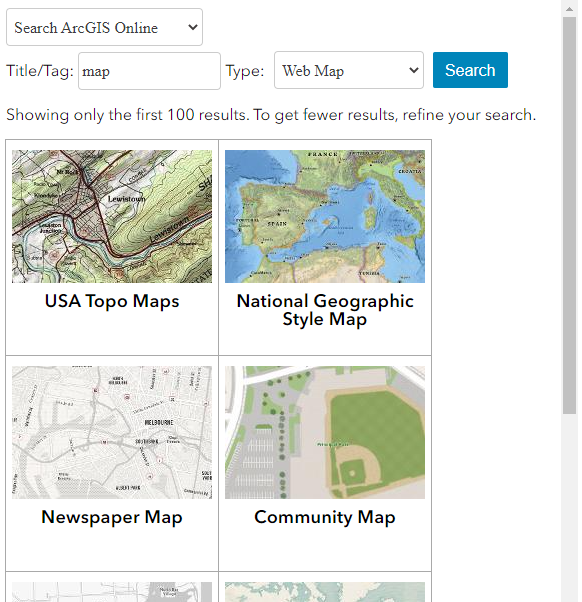This screenshot has width=582, height=602.
Task: Click the scrollbar up arrow
Action: pyautogui.click(x=569, y=9)
